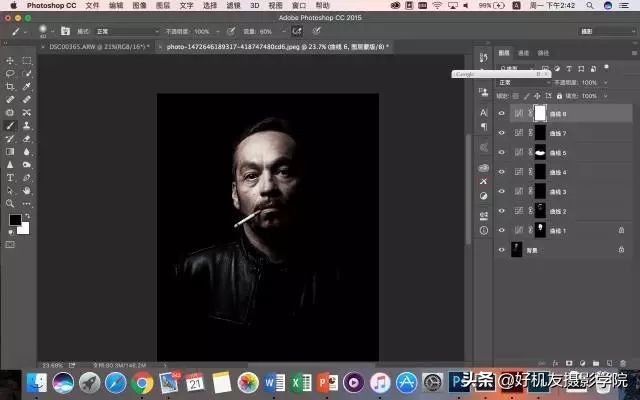This screenshot has width=640, height=400.
Task: Click the foreground color swatch
Action: 15,220
